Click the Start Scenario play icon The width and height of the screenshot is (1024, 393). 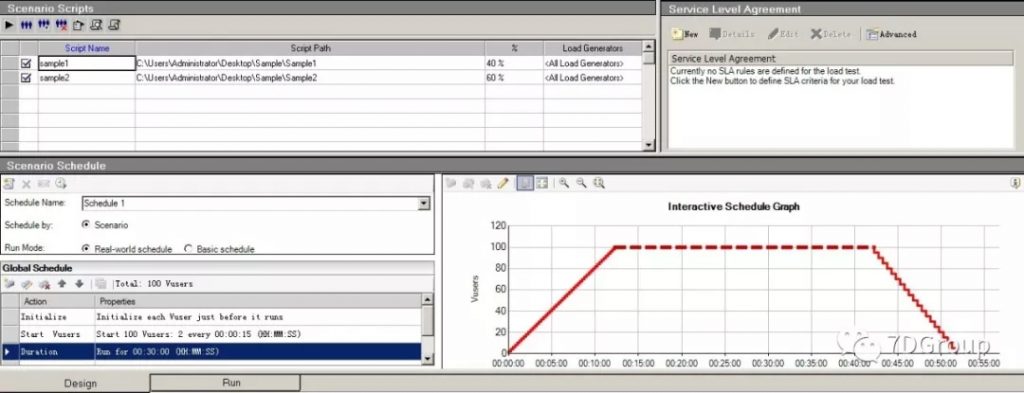(9, 25)
